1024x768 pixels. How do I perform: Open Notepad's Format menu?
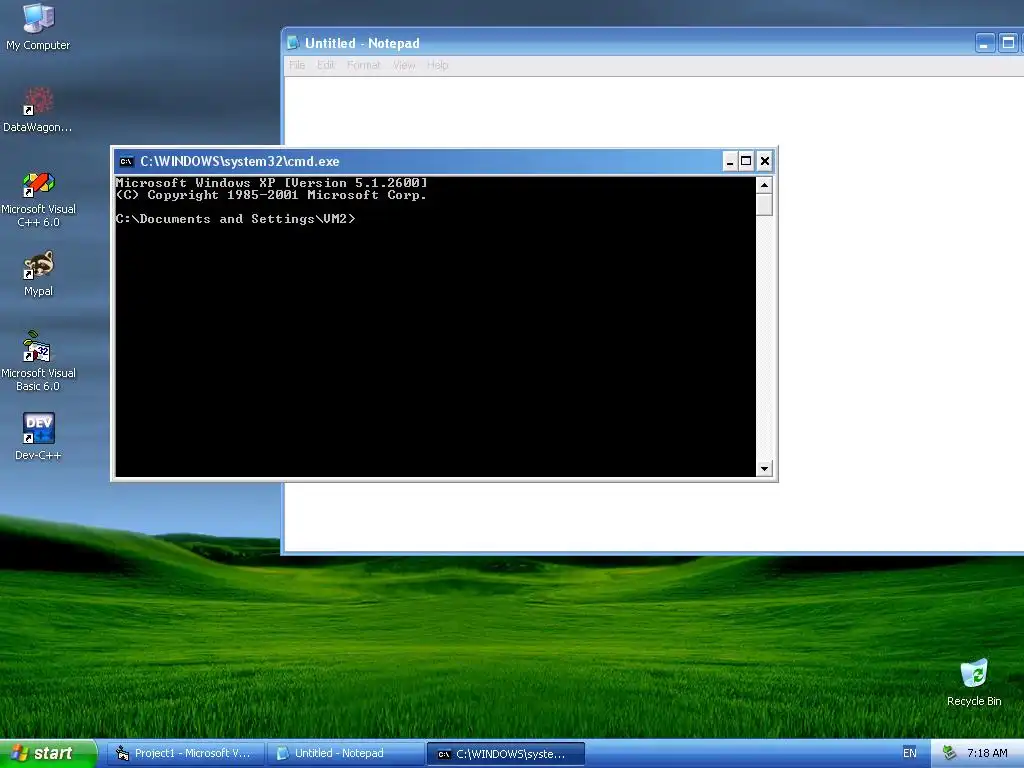click(363, 65)
